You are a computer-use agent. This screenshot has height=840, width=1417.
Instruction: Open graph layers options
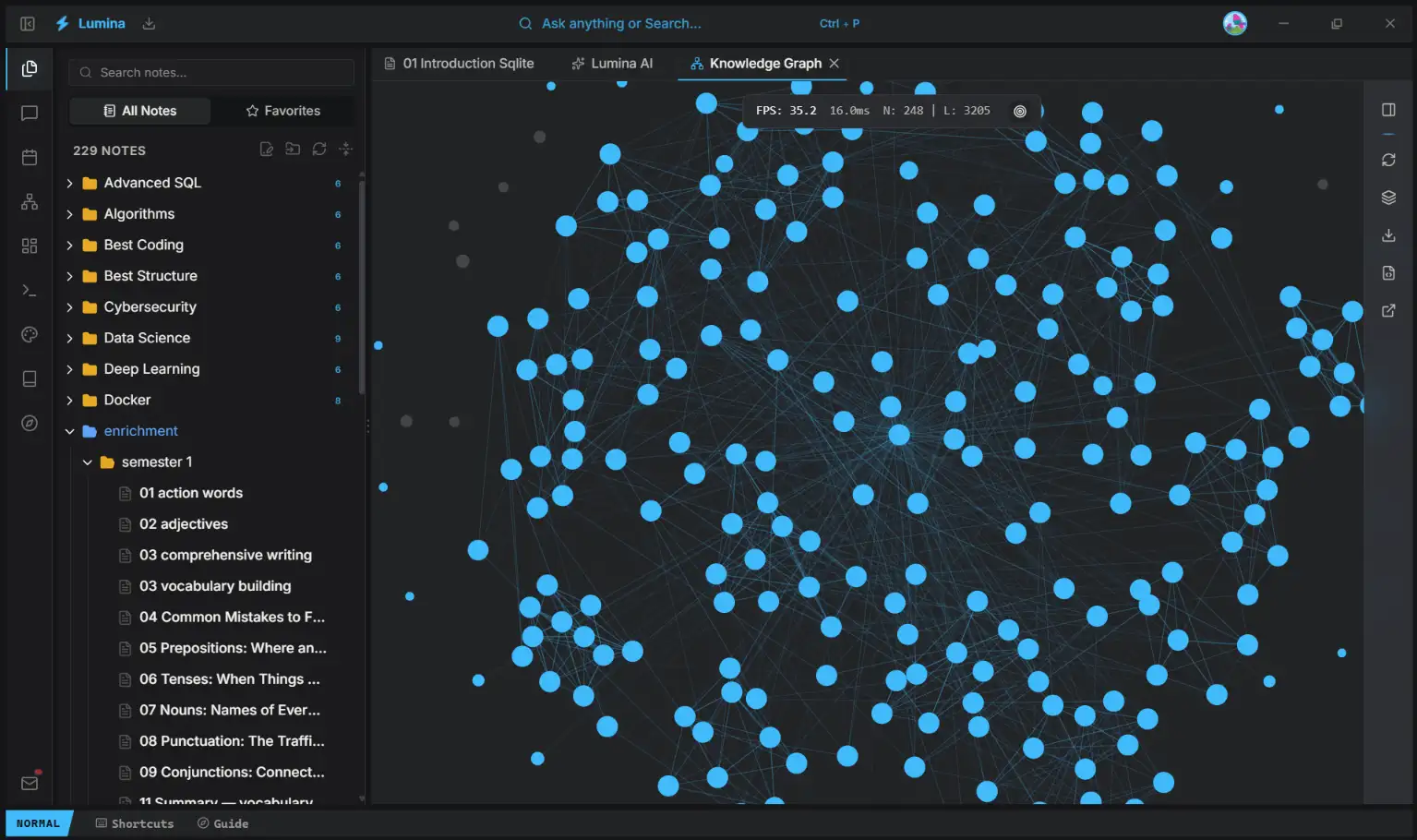(x=1388, y=198)
